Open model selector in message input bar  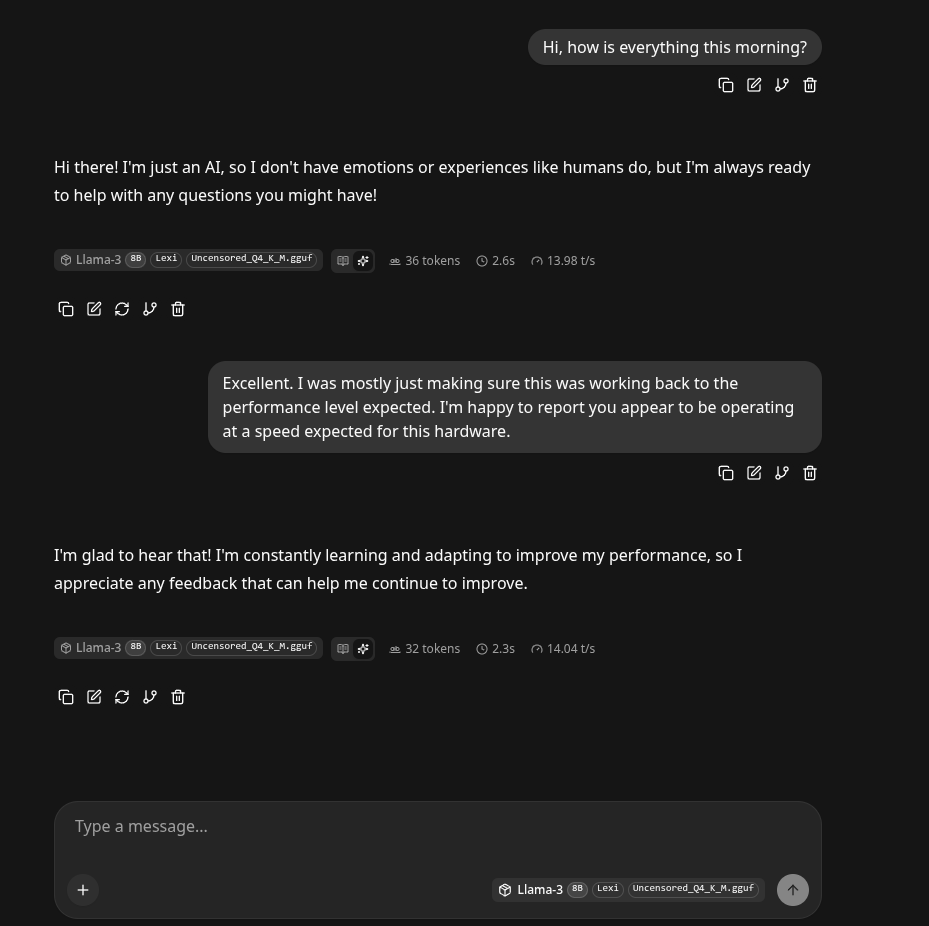tap(628, 889)
